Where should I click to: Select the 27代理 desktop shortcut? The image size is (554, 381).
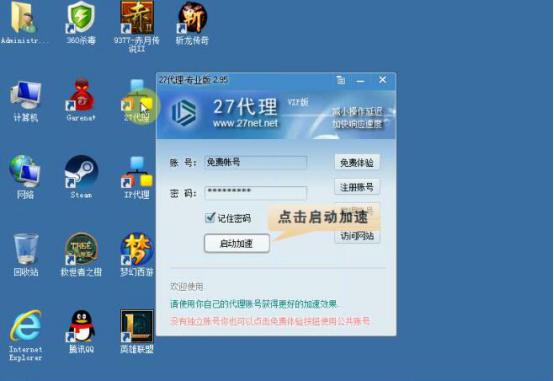click(x=137, y=101)
